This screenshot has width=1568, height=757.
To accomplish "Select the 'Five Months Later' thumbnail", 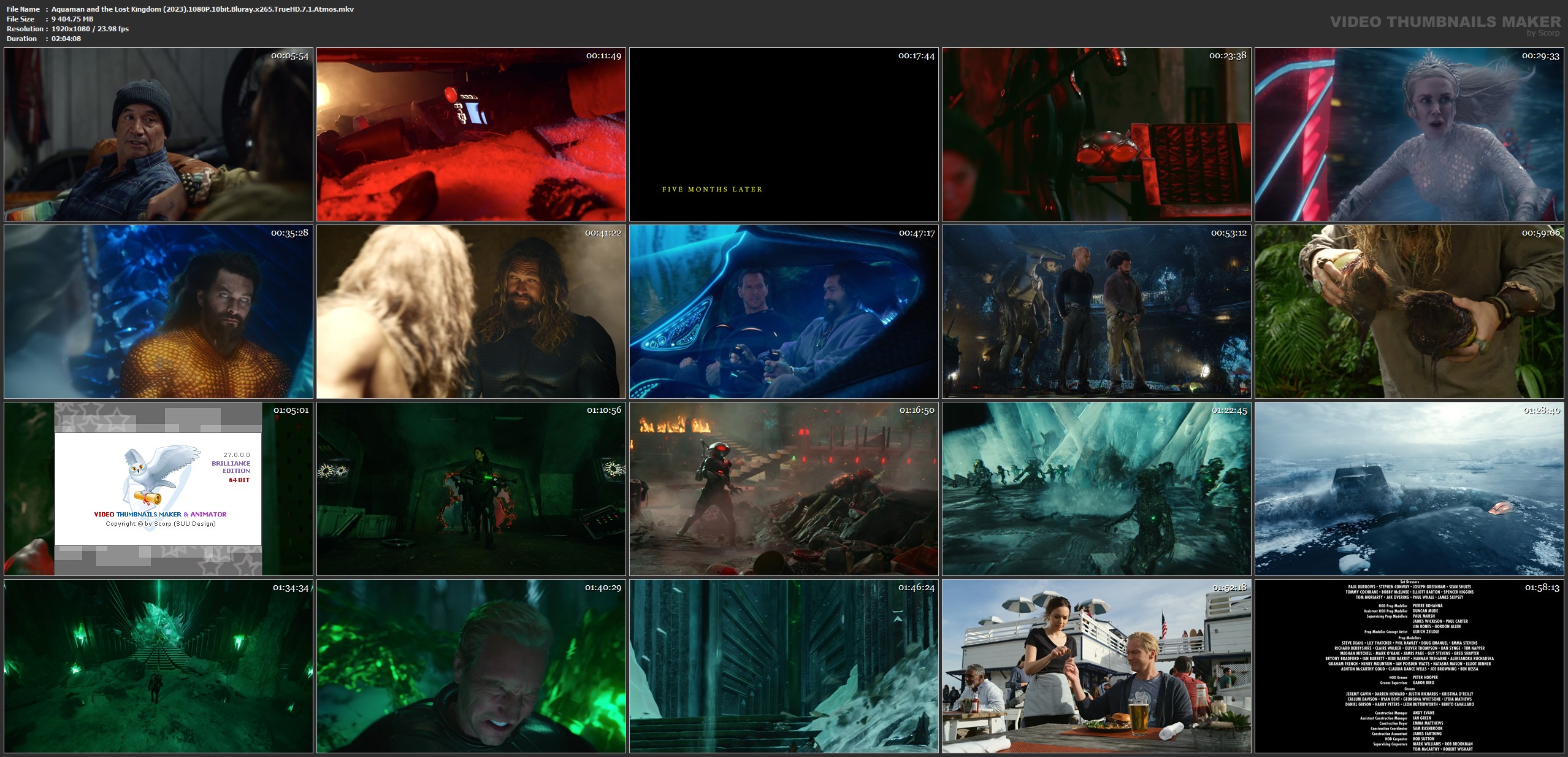I will (x=783, y=134).
